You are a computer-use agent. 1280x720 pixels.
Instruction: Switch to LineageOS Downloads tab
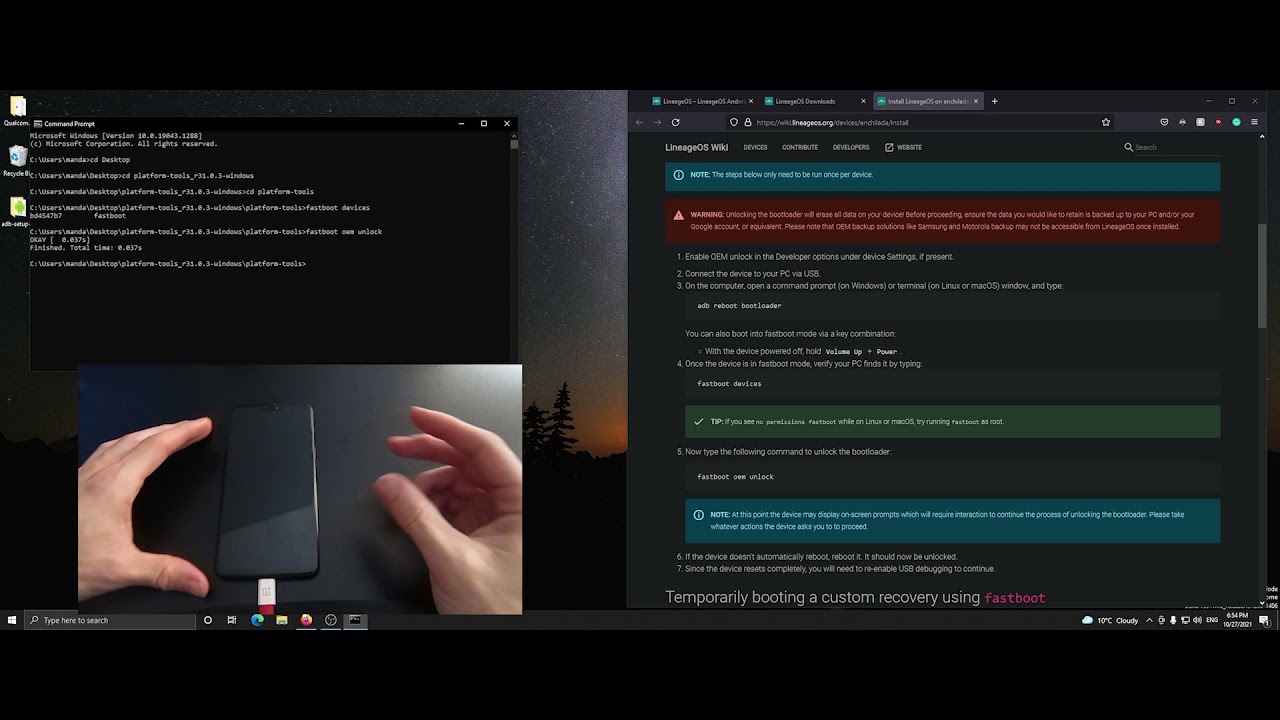coord(813,101)
